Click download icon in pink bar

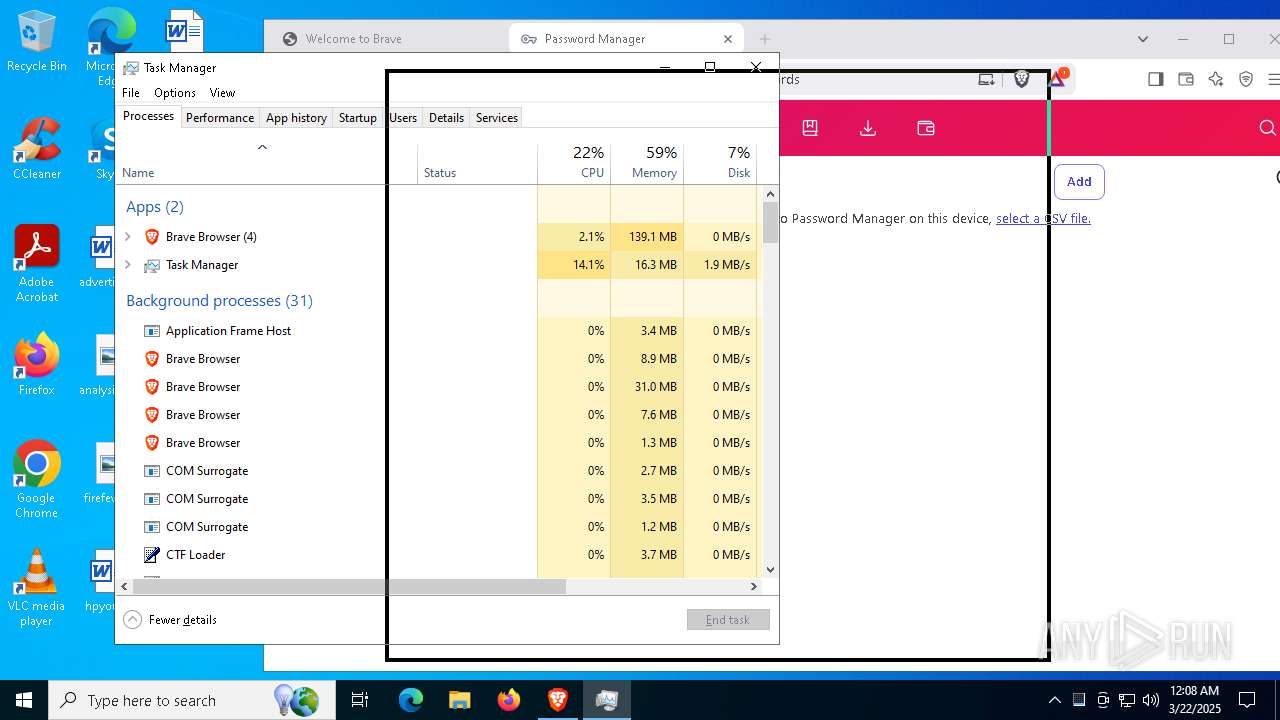[868, 128]
